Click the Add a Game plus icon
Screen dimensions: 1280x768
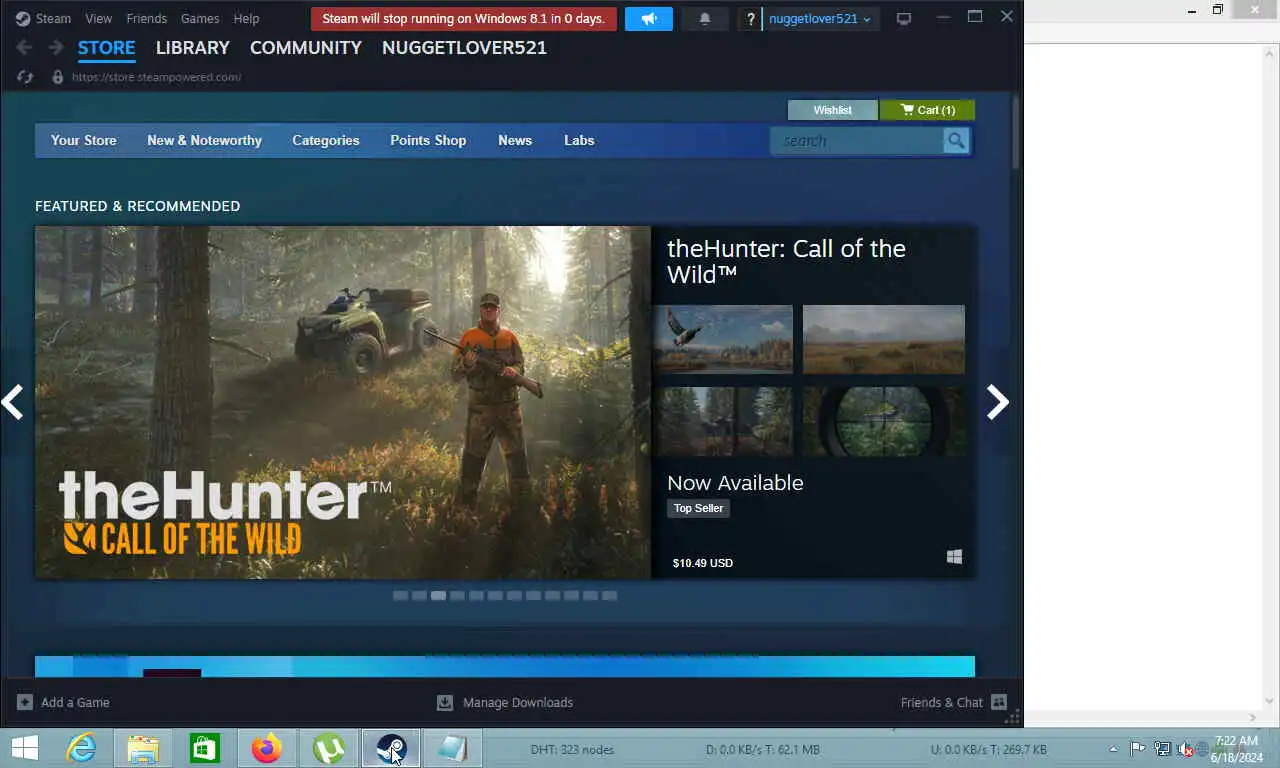(x=25, y=702)
